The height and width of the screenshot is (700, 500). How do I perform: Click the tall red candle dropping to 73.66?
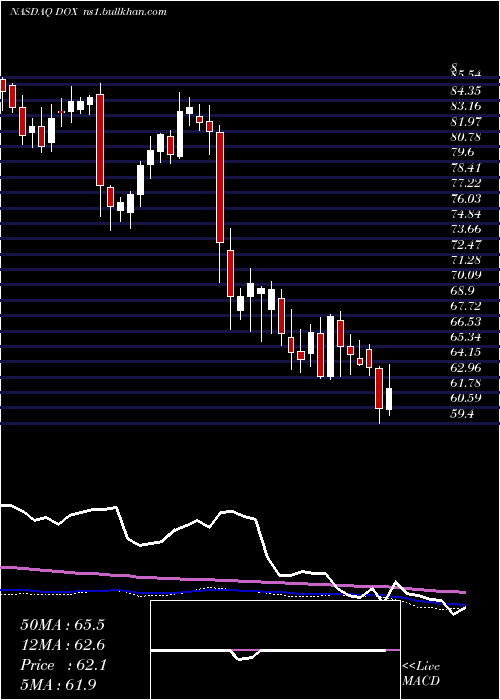coord(220,188)
